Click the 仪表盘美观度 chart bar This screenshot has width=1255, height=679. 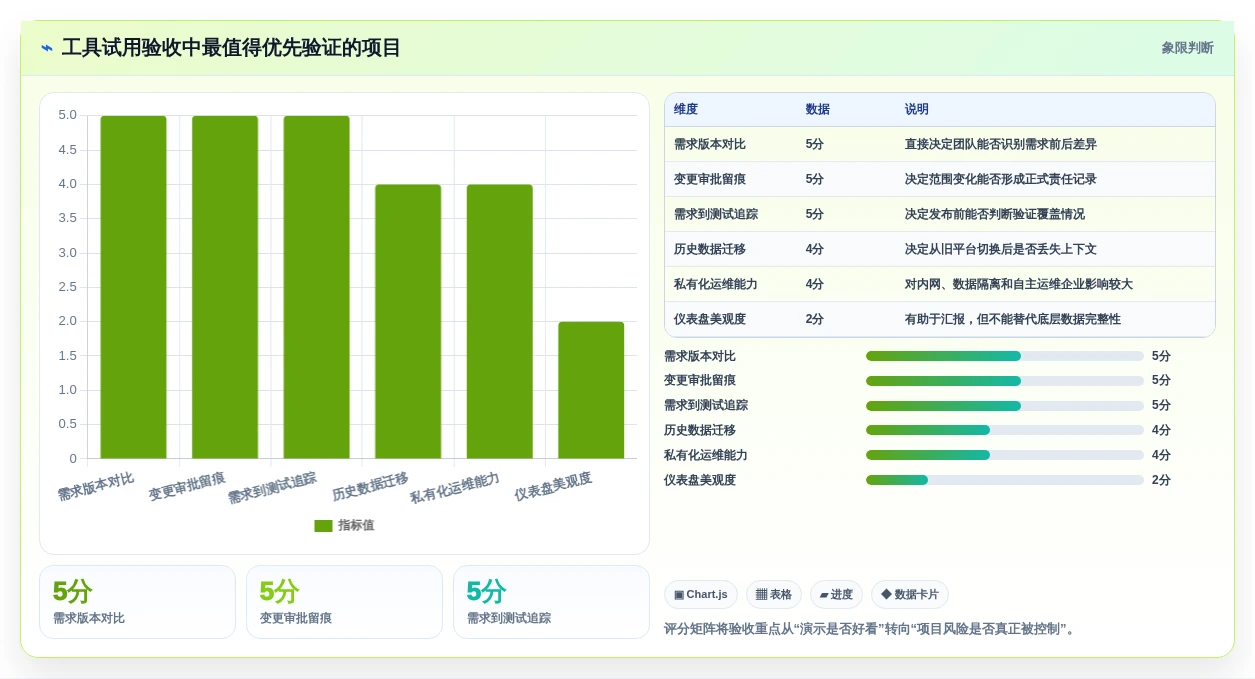coord(591,390)
